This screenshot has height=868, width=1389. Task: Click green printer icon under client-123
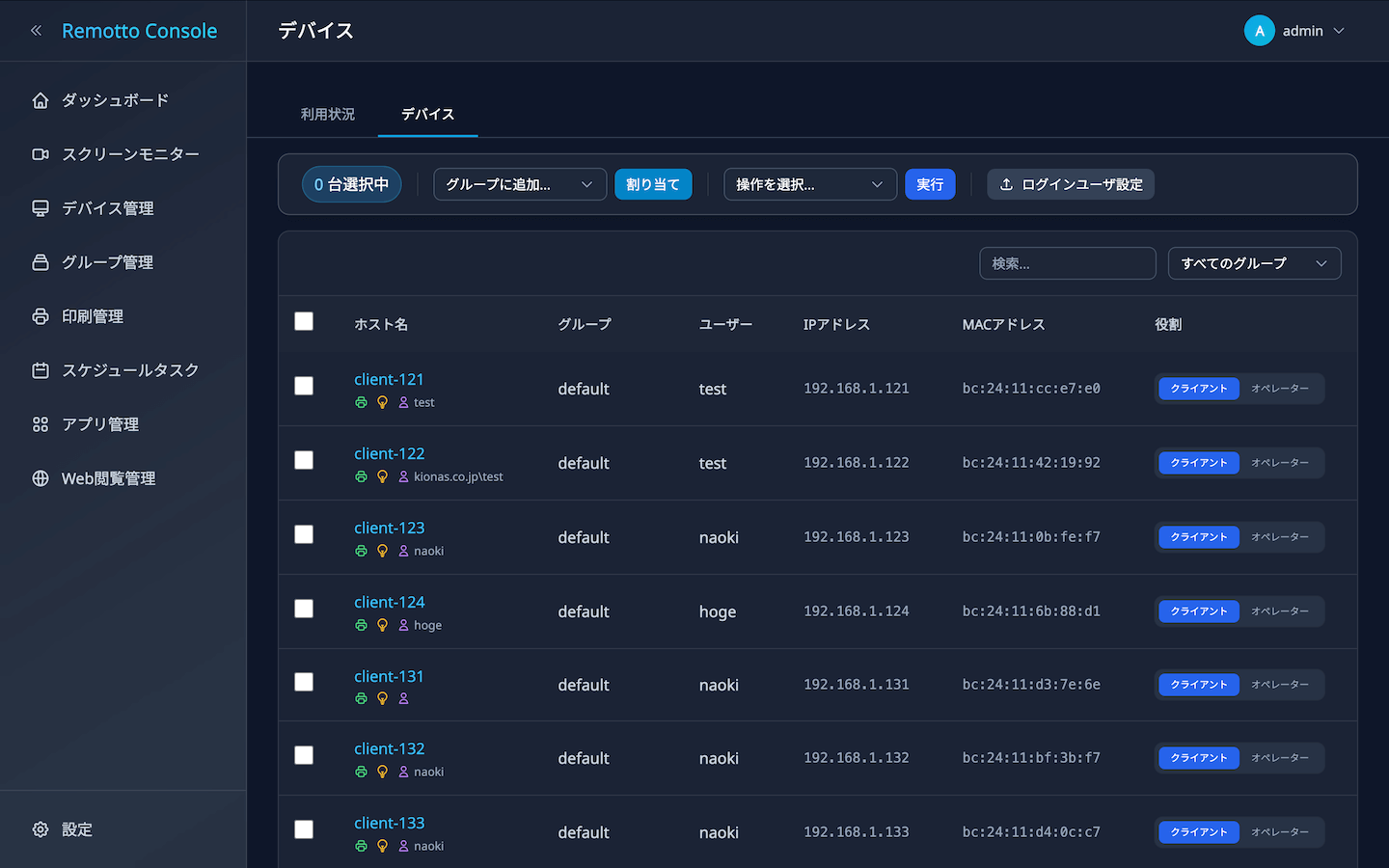coord(361,551)
